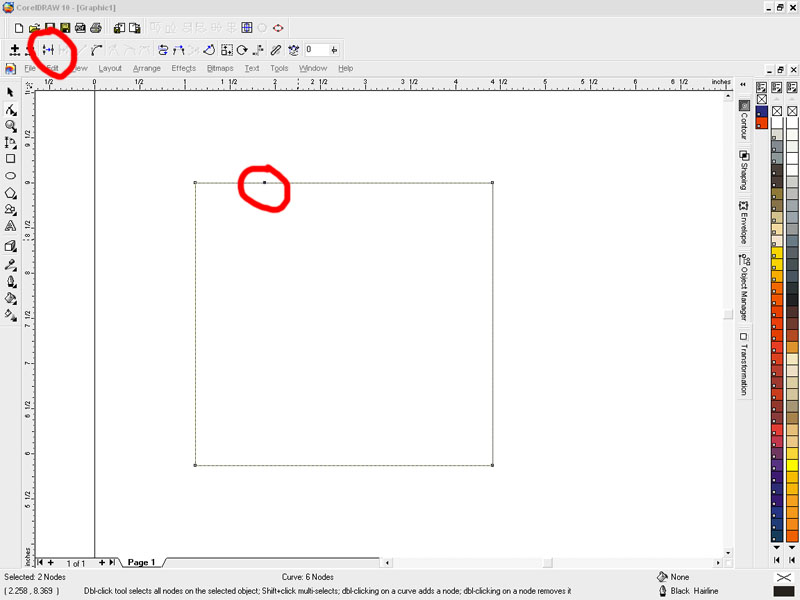Viewport: 800px width, 600px height.
Task: Click the Print icon in the toolbar
Action: (96, 28)
